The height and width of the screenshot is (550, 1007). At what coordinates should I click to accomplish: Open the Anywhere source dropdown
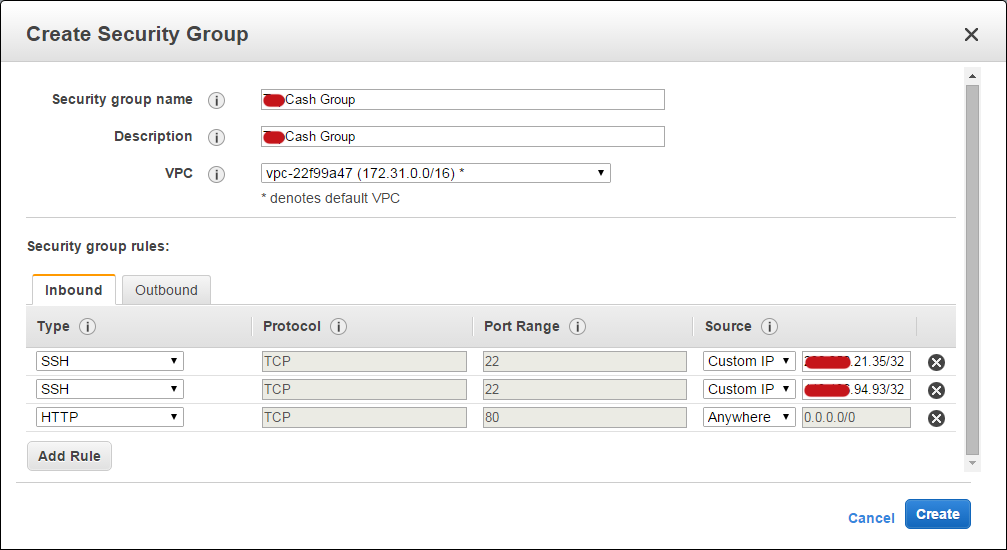[749, 417]
